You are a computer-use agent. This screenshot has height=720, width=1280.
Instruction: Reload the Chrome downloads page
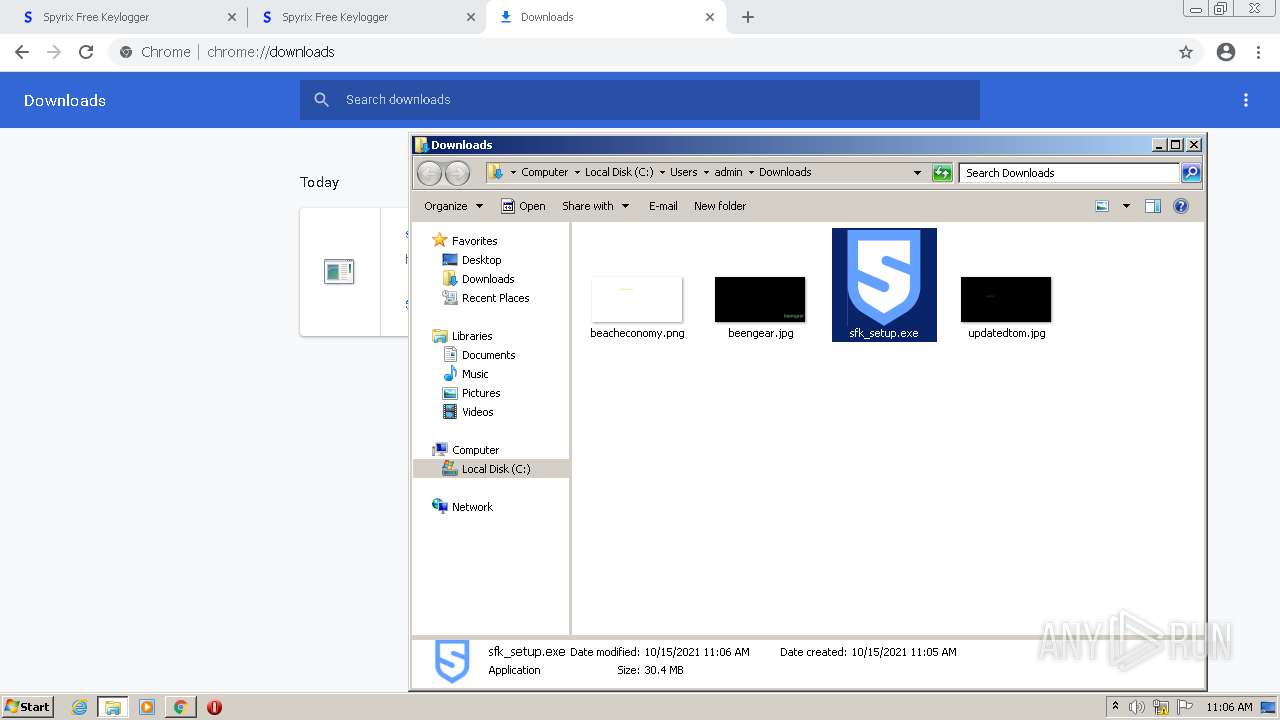(86, 52)
